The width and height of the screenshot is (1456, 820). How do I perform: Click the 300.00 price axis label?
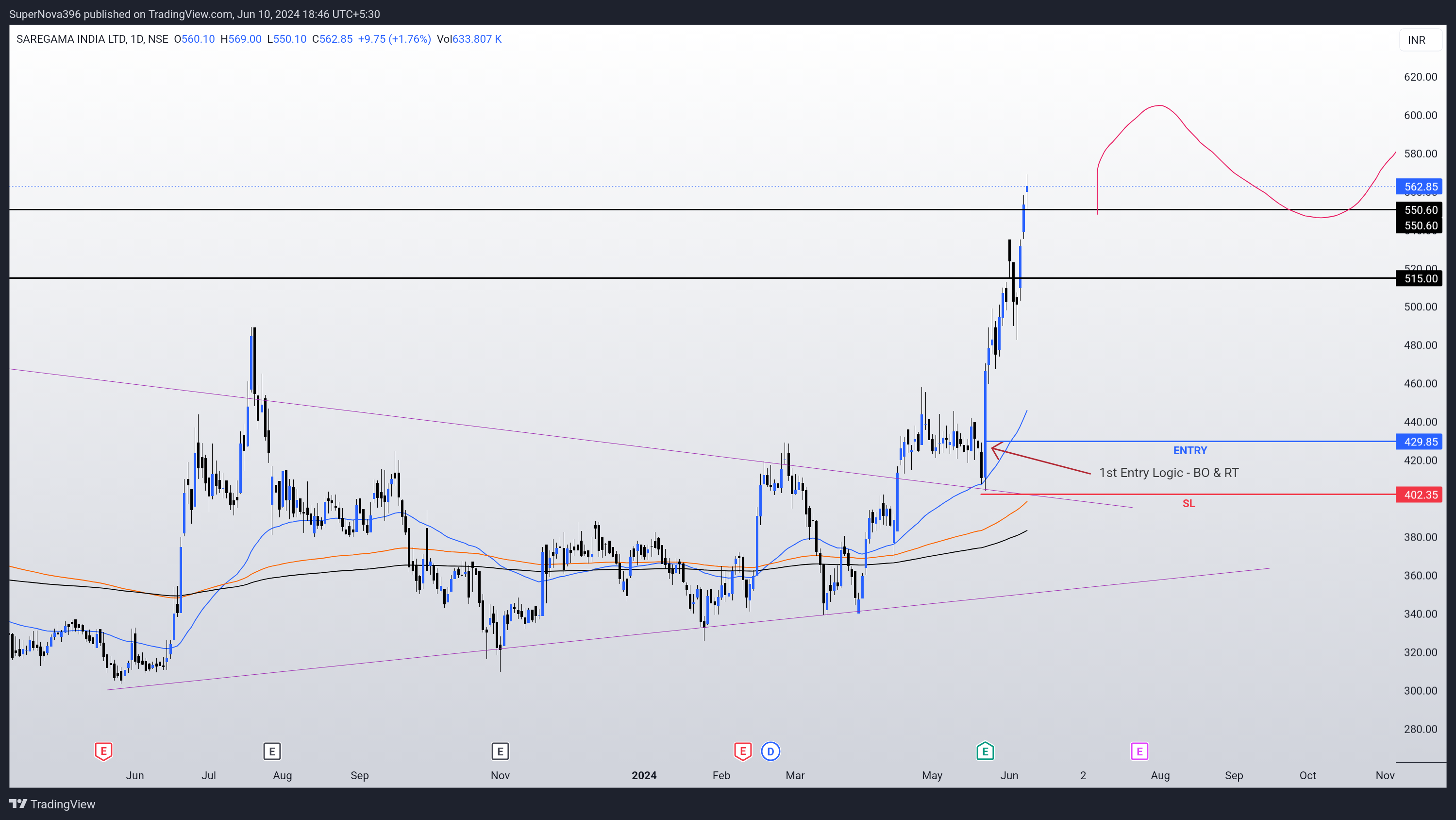[1421, 690]
